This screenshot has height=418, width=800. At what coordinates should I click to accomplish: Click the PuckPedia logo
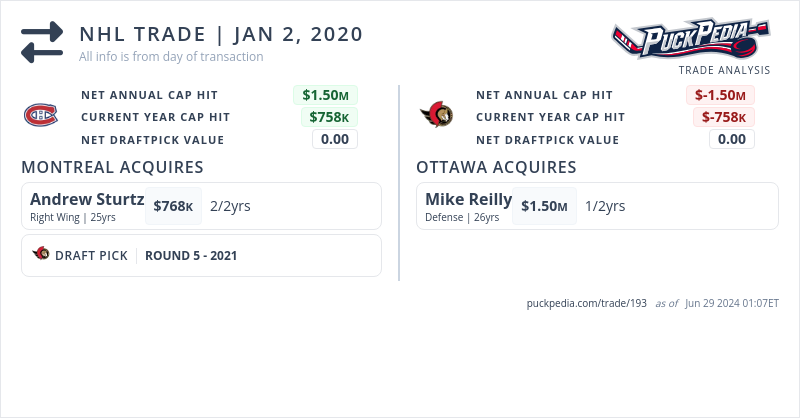[691, 41]
